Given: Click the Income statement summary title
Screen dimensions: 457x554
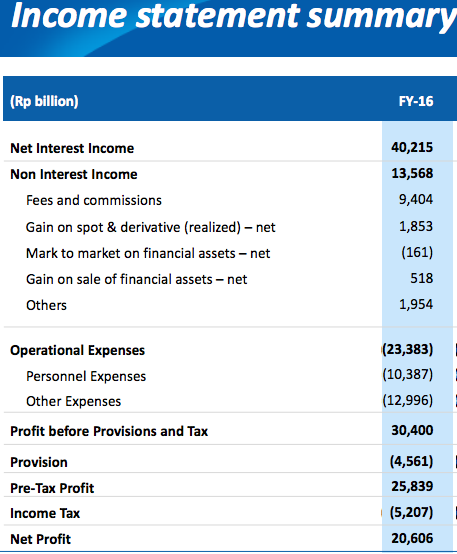Looking at the screenshot, I should [x=234, y=17].
